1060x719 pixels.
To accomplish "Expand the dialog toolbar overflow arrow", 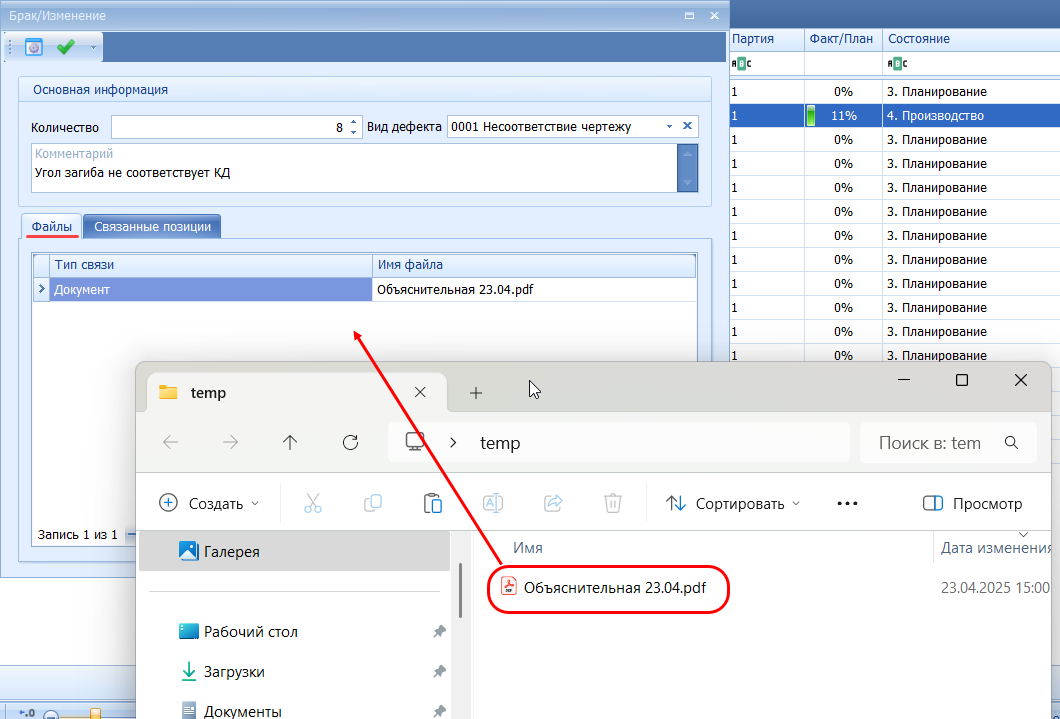I will click(94, 47).
